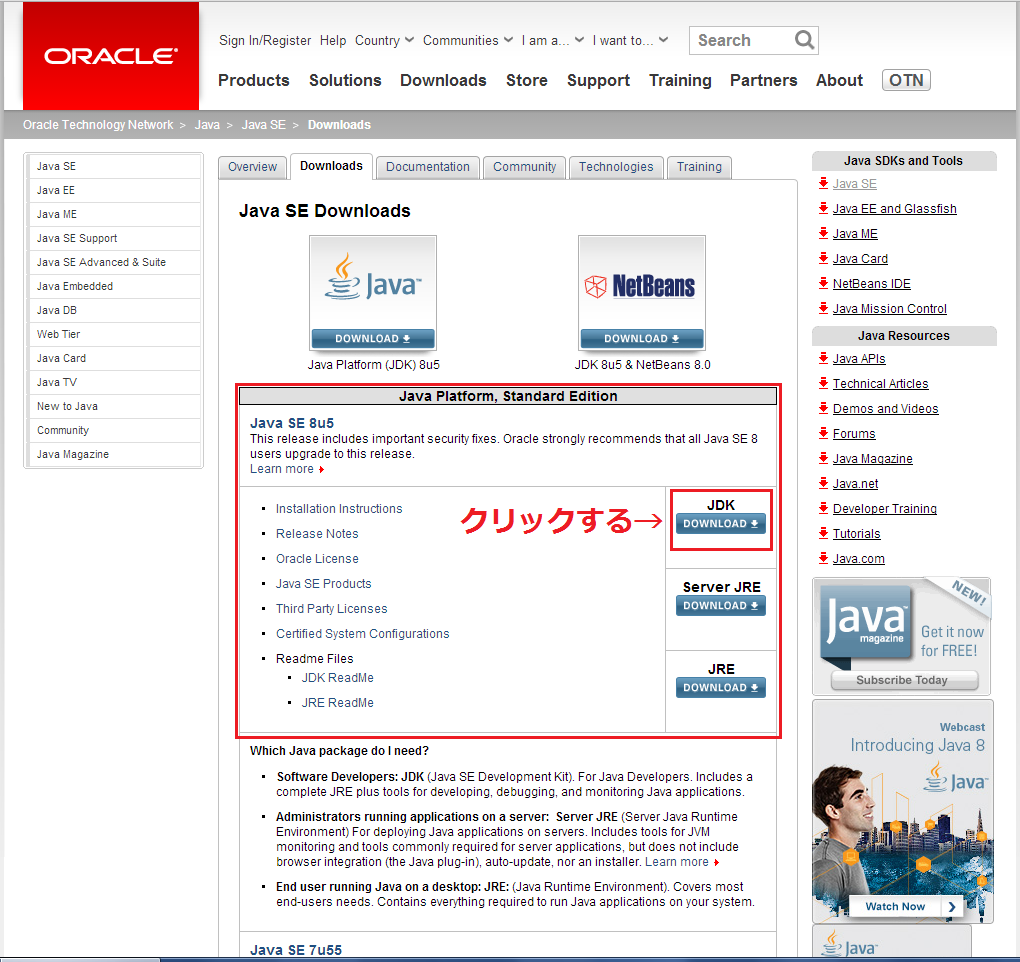Click the OTN button
Image resolution: width=1020 pixels, height=962 pixels.
pyautogui.click(x=906, y=80)
